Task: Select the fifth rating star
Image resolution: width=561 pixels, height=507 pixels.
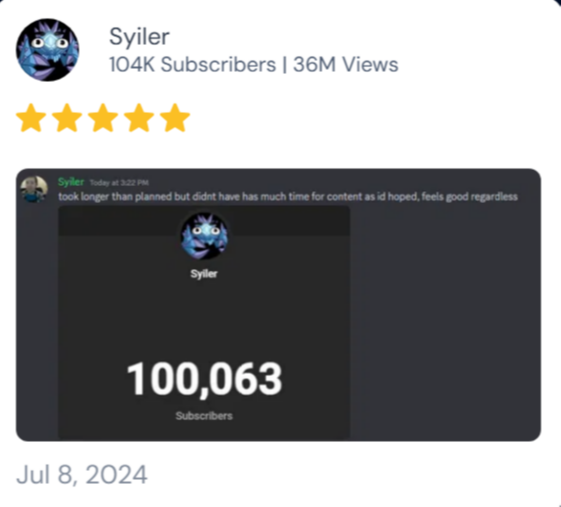Action: [x=175, y=118]
